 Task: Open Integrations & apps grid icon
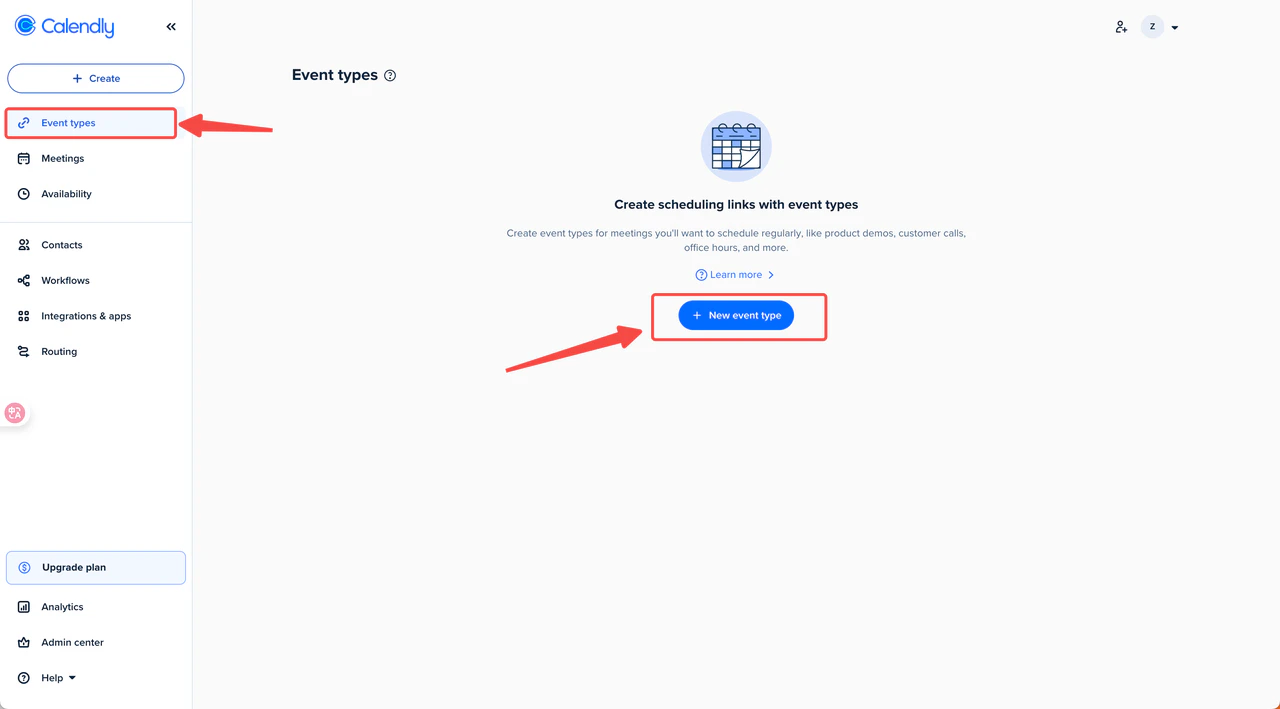coord(24,316)
